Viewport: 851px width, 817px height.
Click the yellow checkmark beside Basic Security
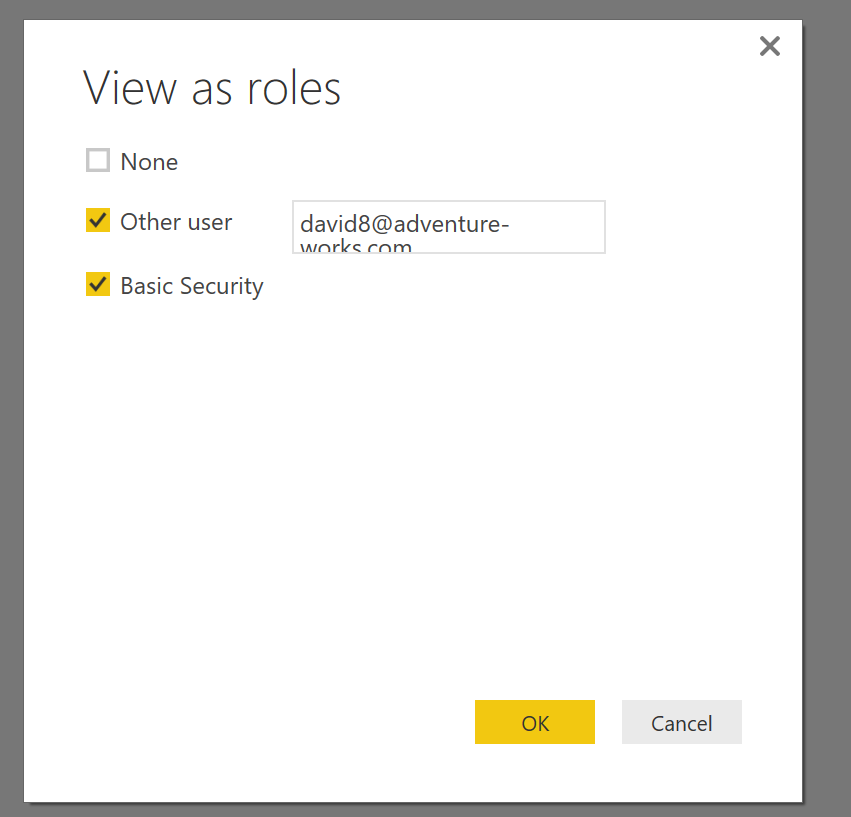[x=97, y=285]
